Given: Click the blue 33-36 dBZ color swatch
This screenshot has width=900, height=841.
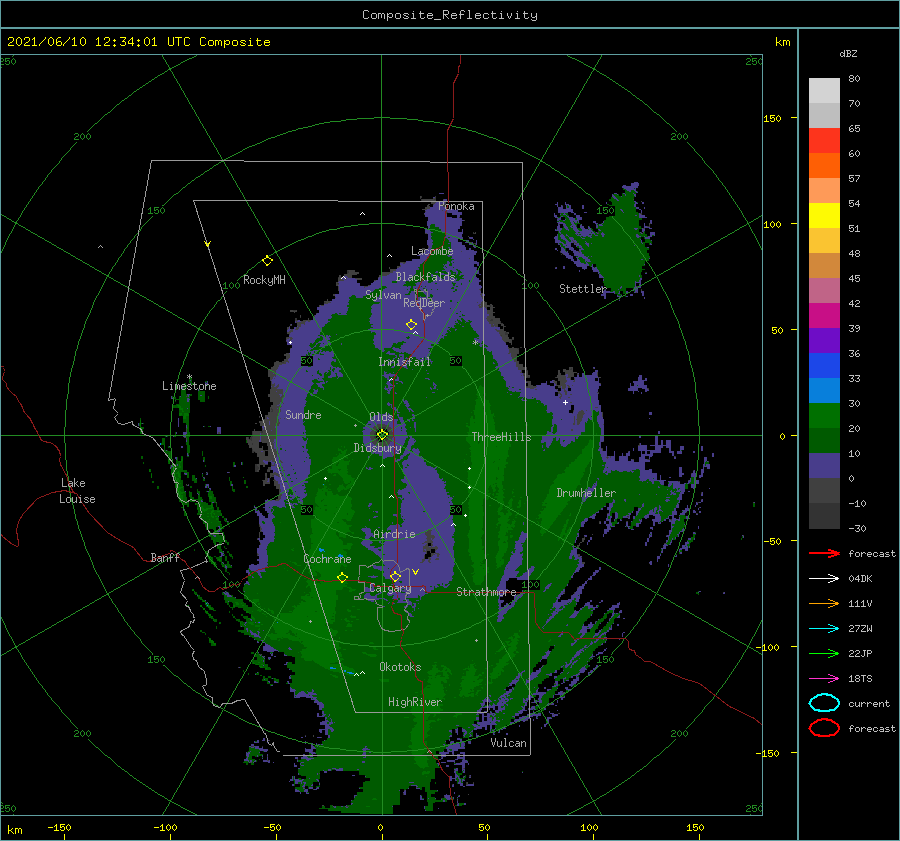Looking at the screenshot, I should pos(824,366).
